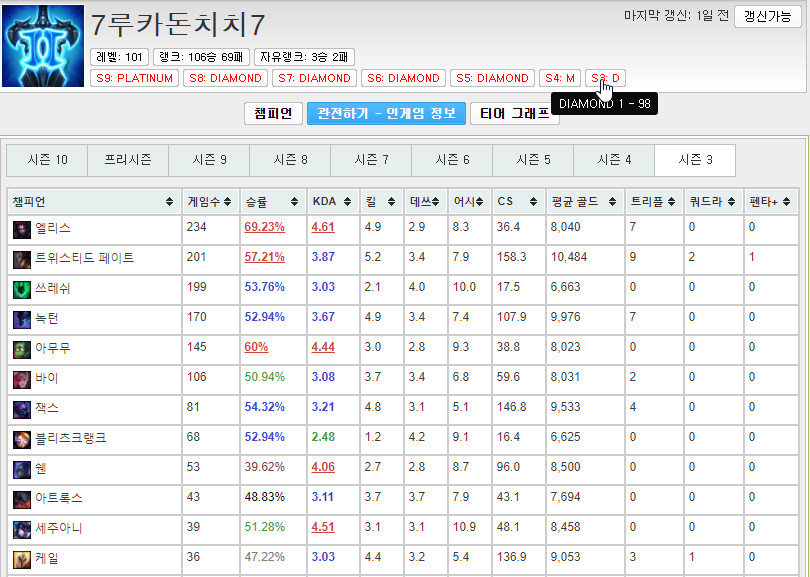Click the 녹턴 champion icon
Screen dimensions: 810x577
22,319
